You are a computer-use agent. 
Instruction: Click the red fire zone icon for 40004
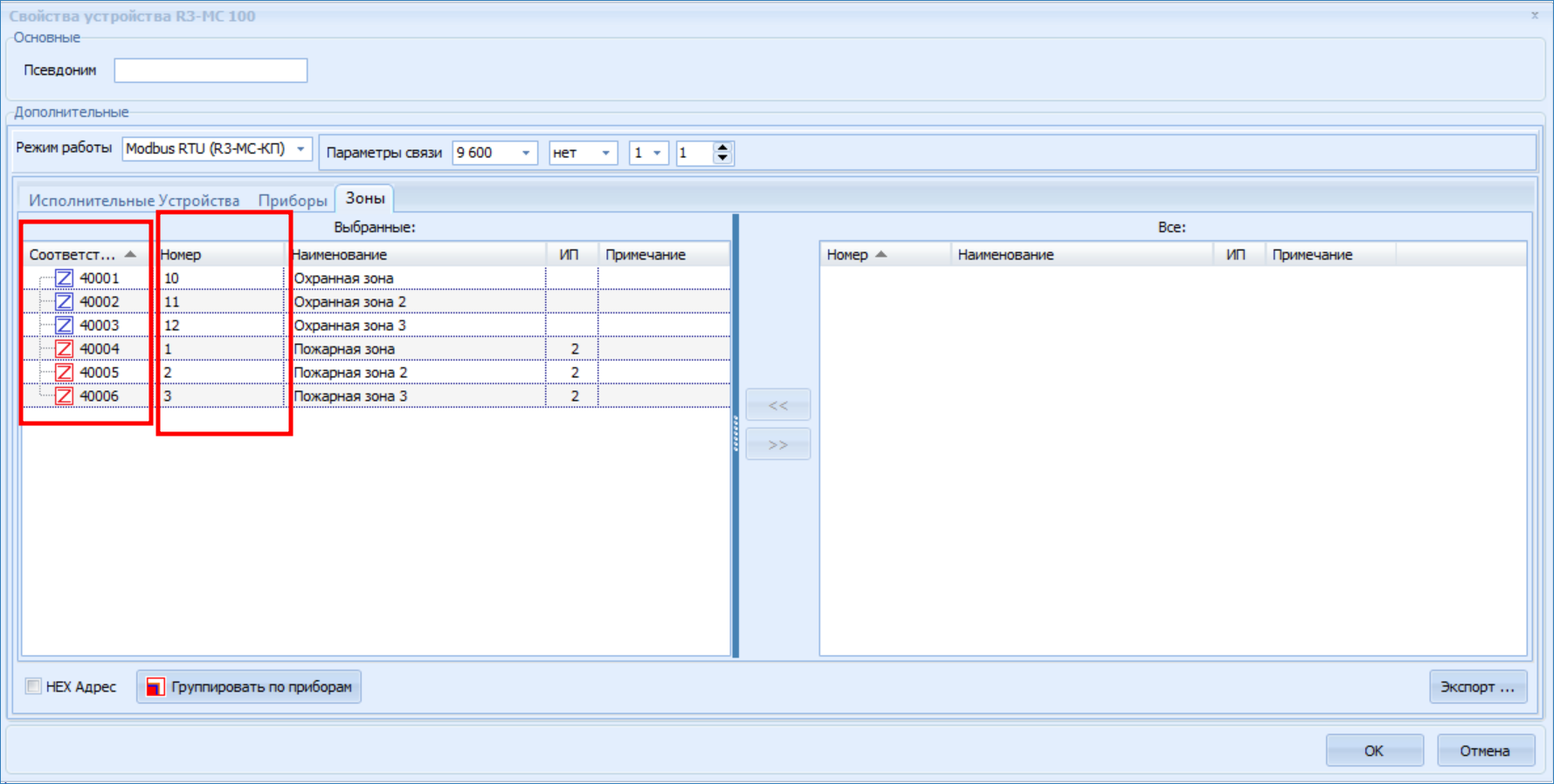point(64,349)
